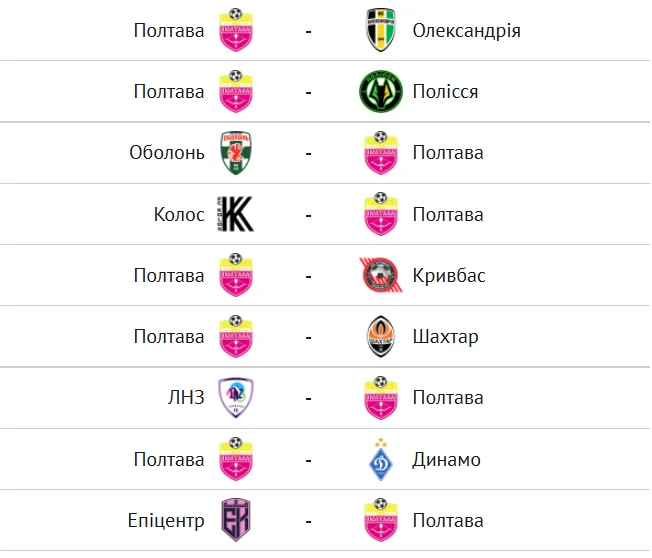Image resolution: width=652 pixels, height=558 pixels.
Task: Open the Епіцентр purple shield logo
Action: click(x=238, y=521)
